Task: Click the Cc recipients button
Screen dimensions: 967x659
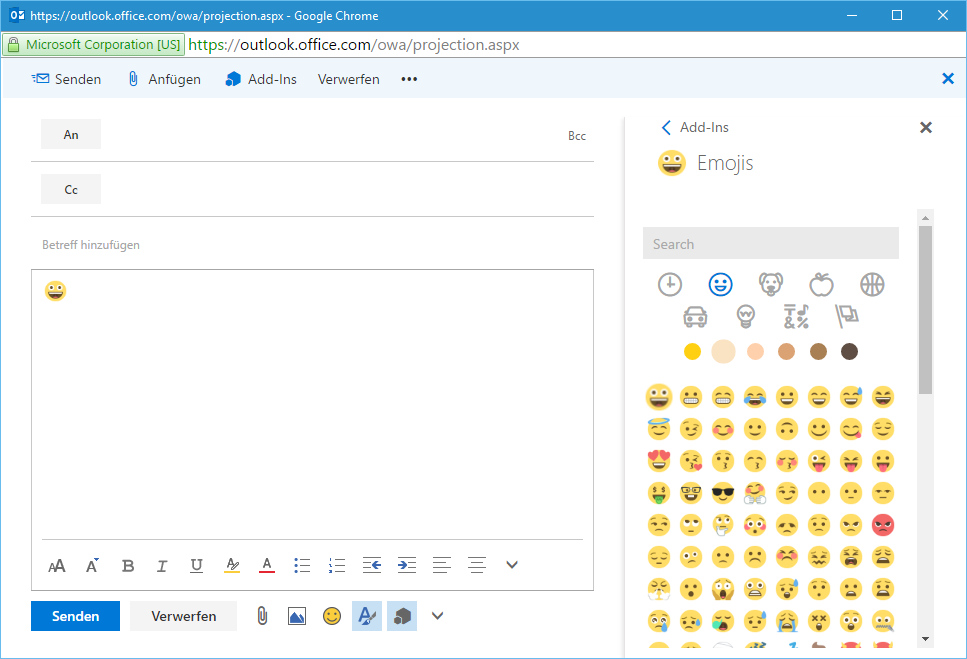Action: (71, 189)
